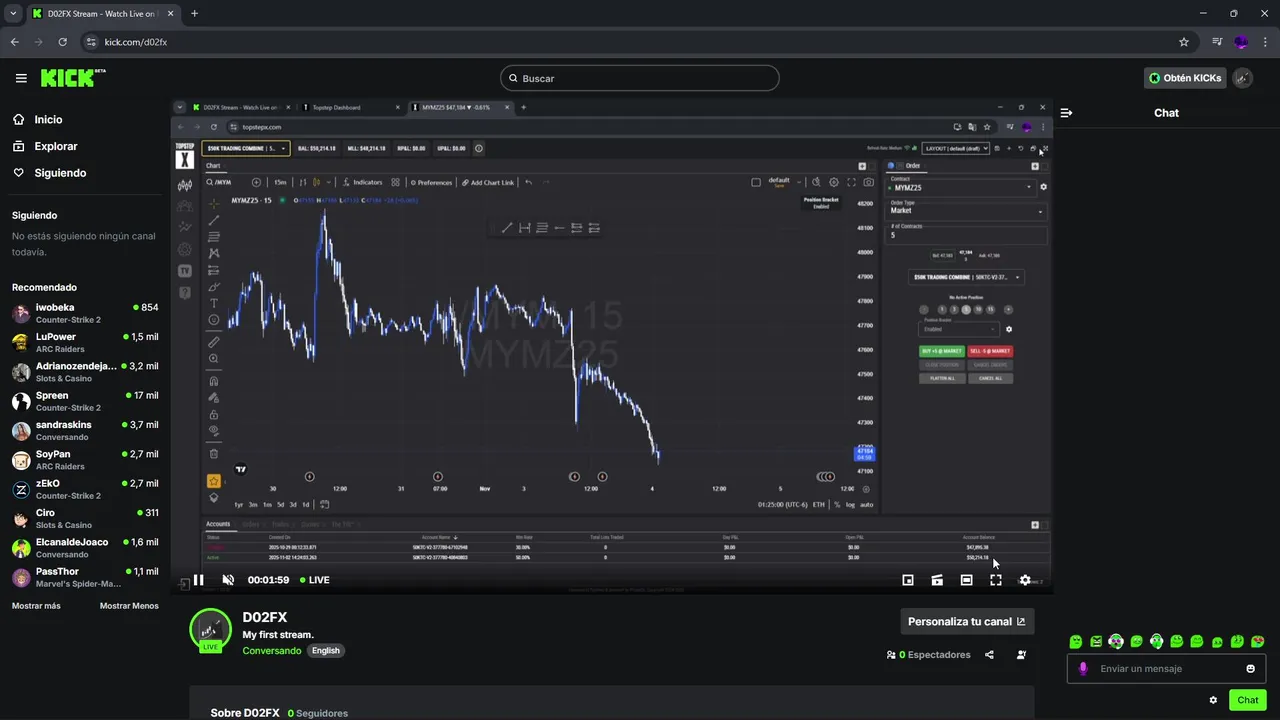
Task: Bookmark this page with star icon
Action: pos(1184,42)
